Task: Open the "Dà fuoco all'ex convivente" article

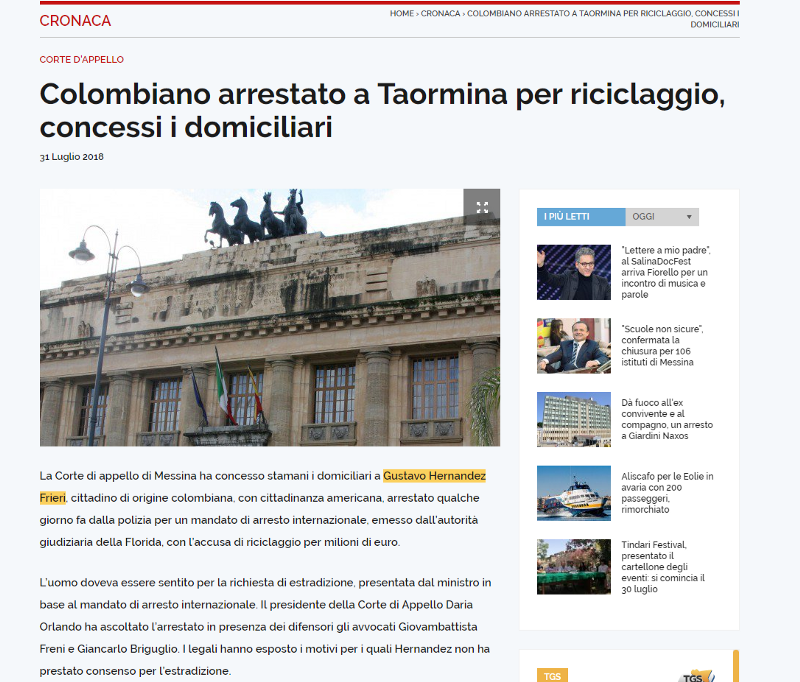Action: (x=666, y=419)
